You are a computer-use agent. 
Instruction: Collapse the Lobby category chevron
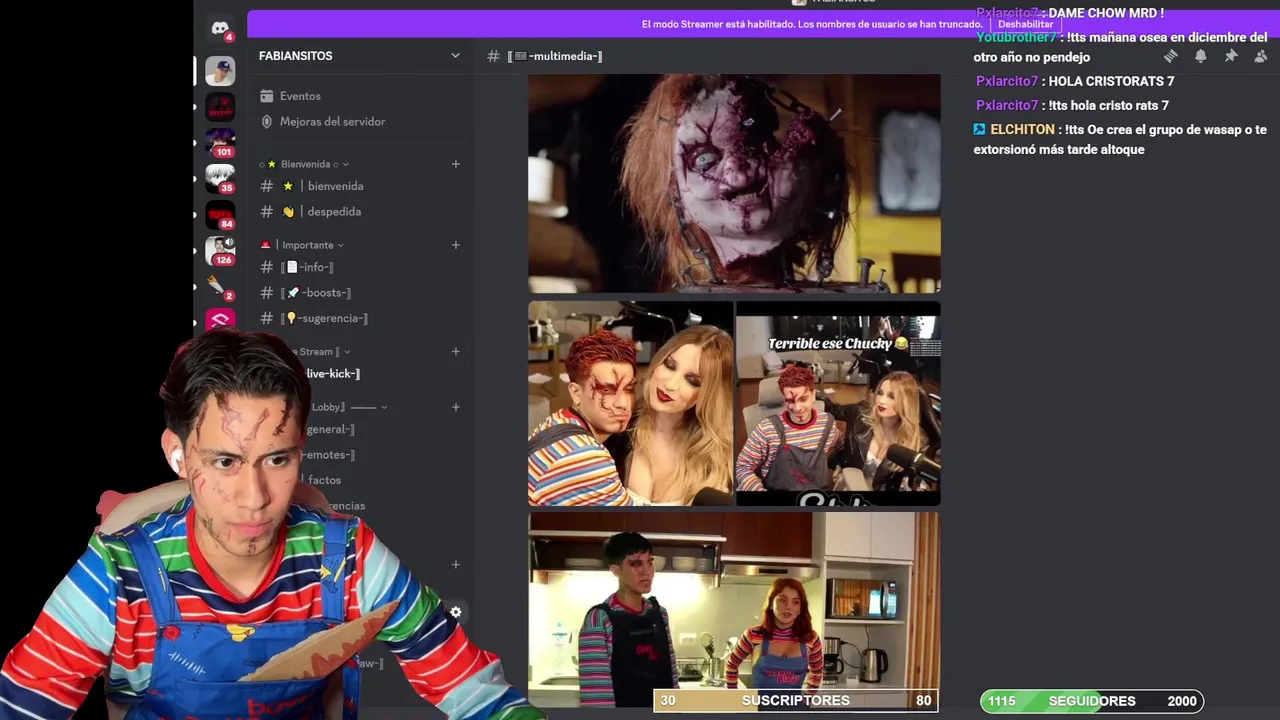point(384,407)
